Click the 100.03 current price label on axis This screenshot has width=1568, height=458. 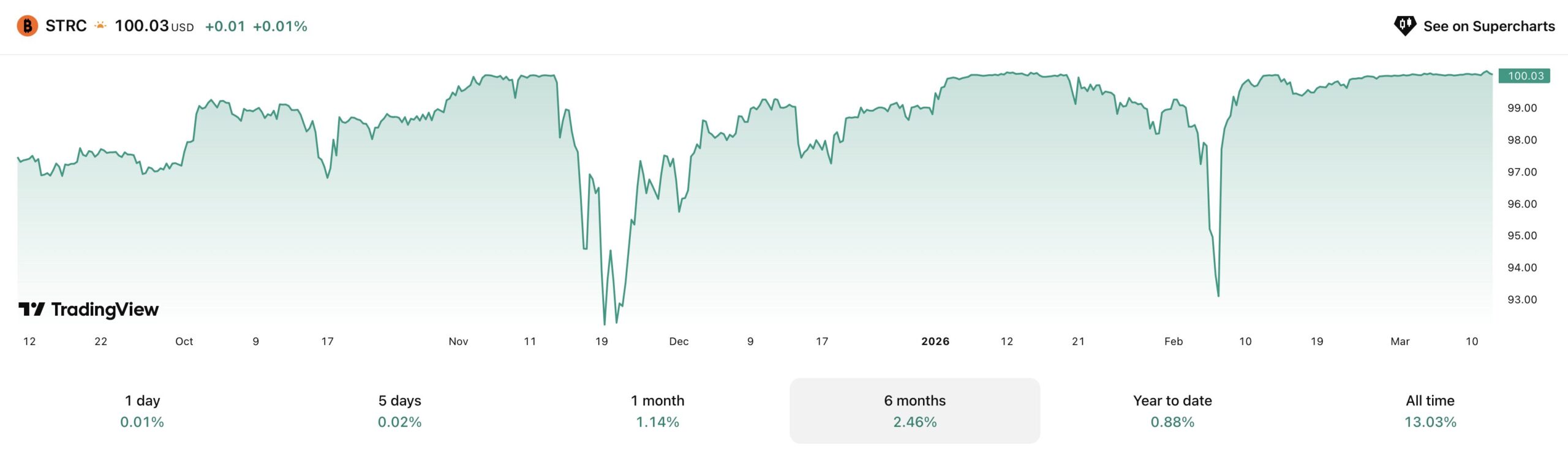pos(1525,76)
